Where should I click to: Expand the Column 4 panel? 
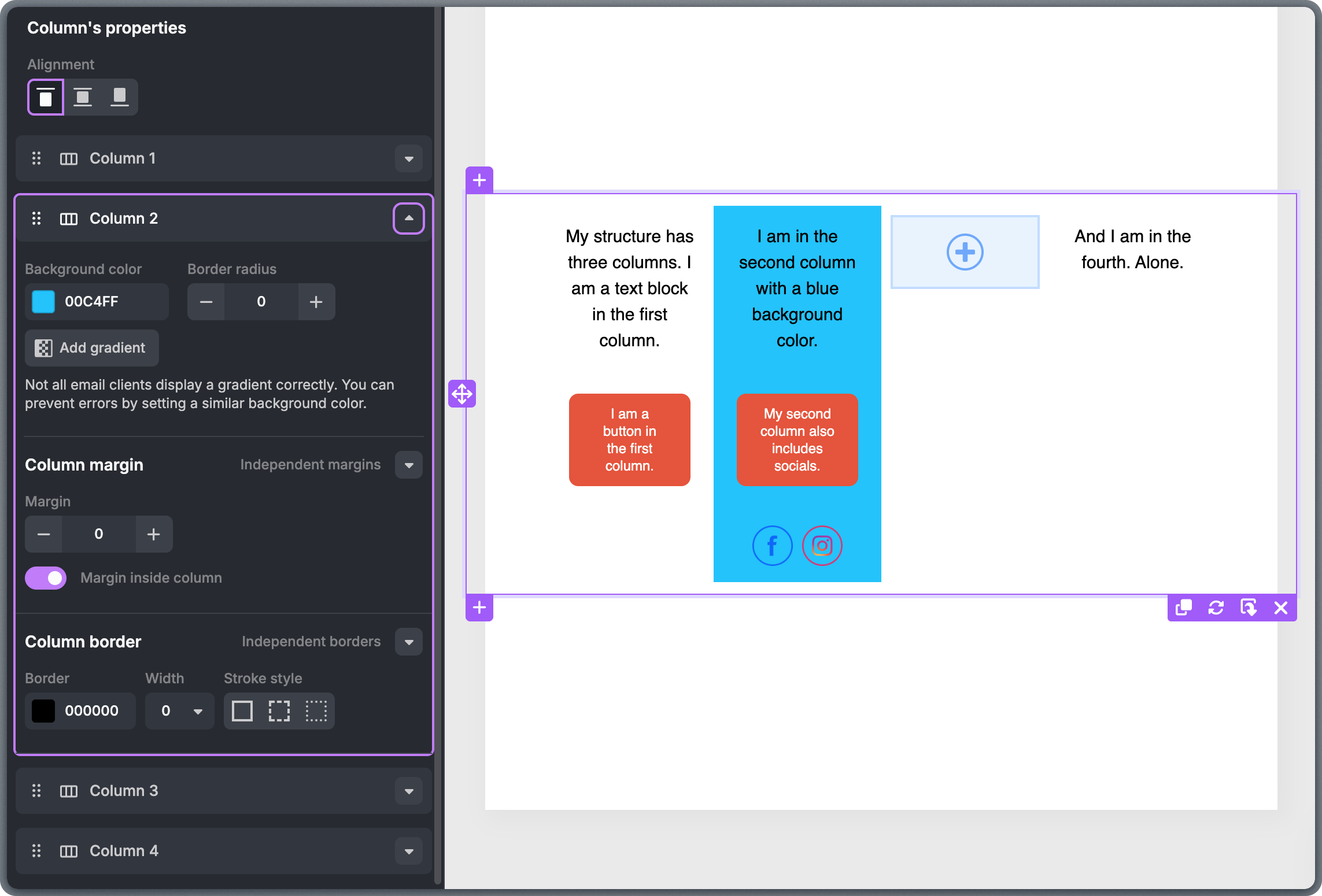coord(409,851)
